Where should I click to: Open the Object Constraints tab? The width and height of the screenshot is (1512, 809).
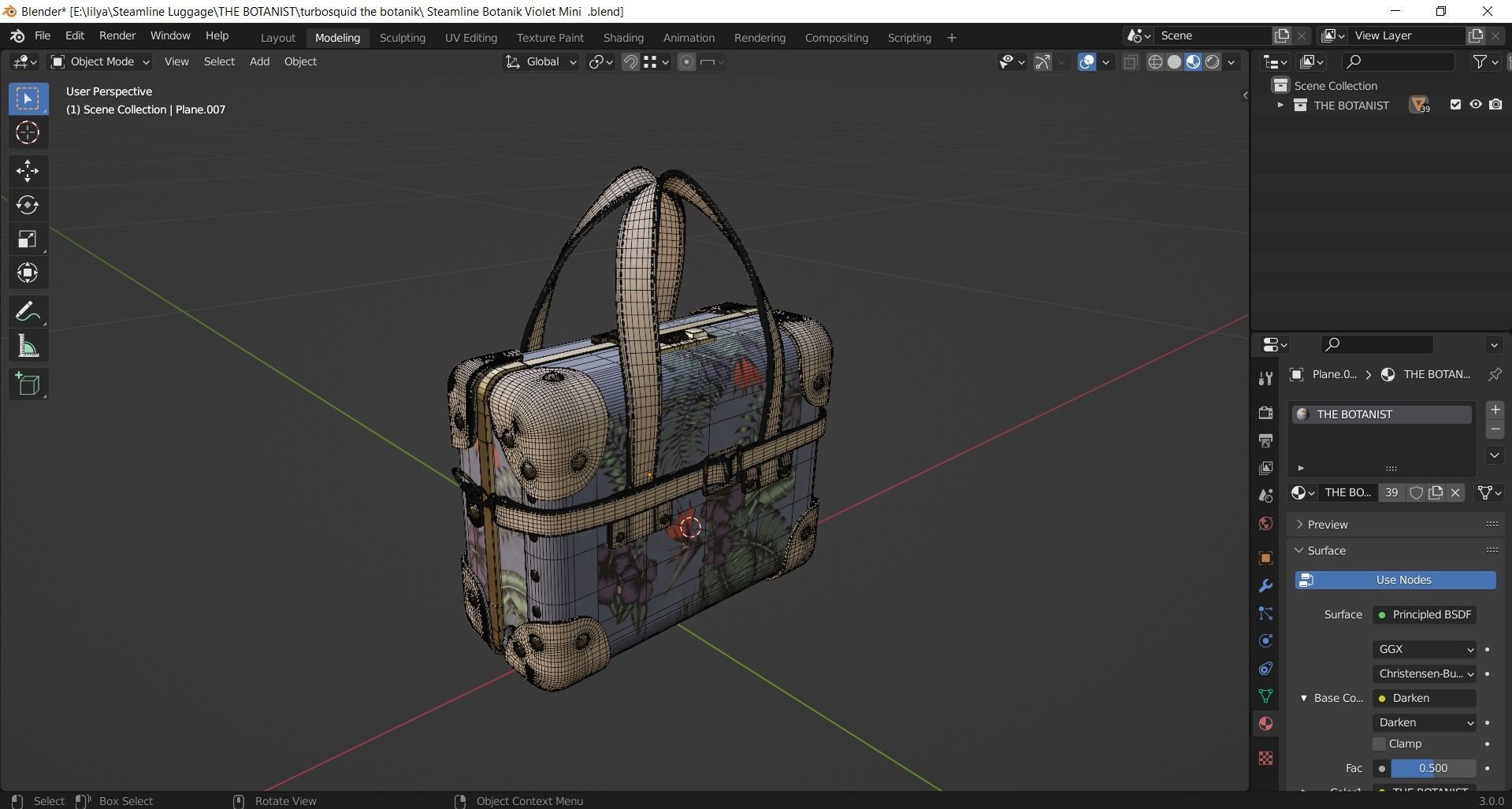click(x=1265, y=669)
